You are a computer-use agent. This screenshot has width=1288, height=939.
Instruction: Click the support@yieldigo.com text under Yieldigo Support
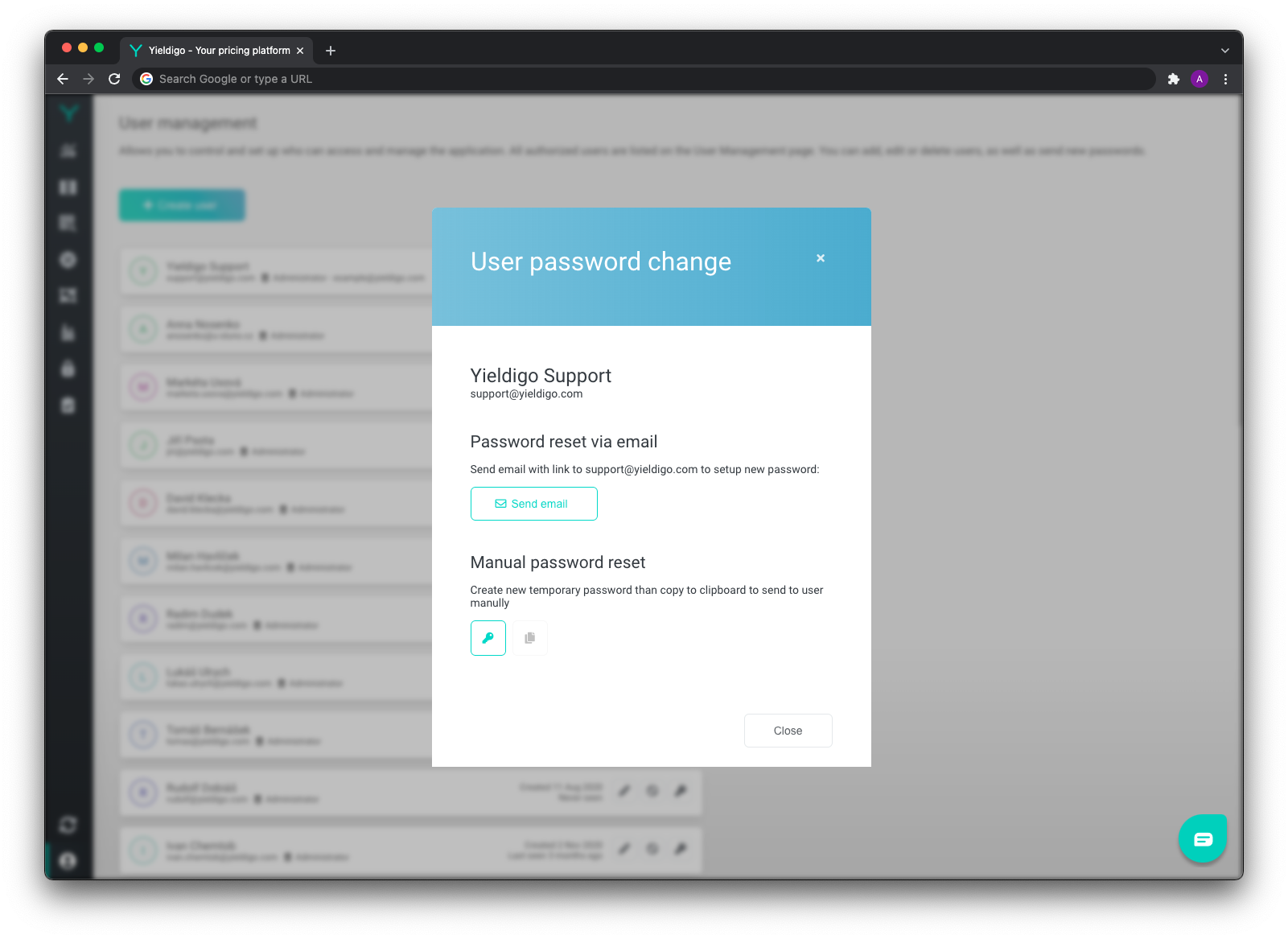click(x=526, y=394)
